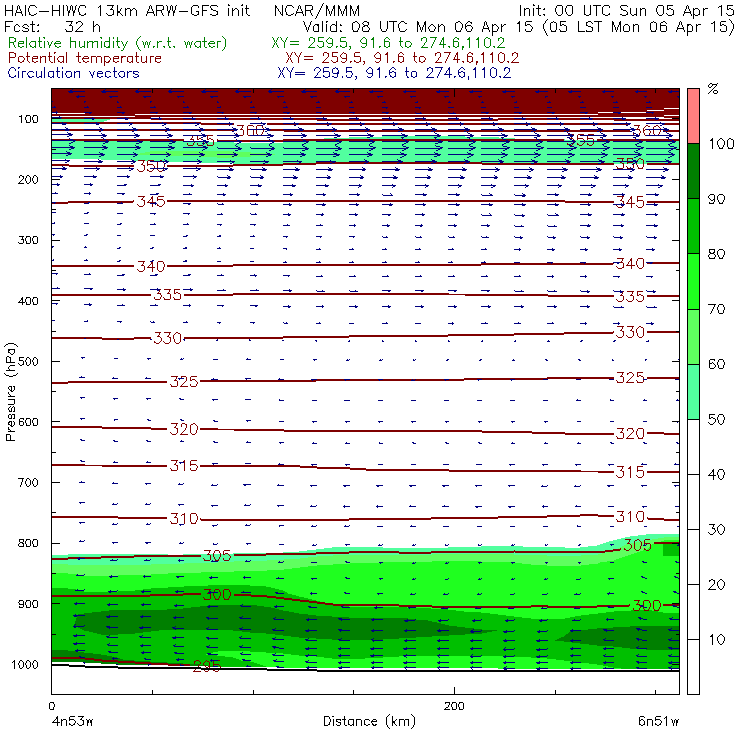Click the left 360 contour label near tropopause
This screenshot has height=740, width=740.
pyautogui.click(x=250, y=131)
